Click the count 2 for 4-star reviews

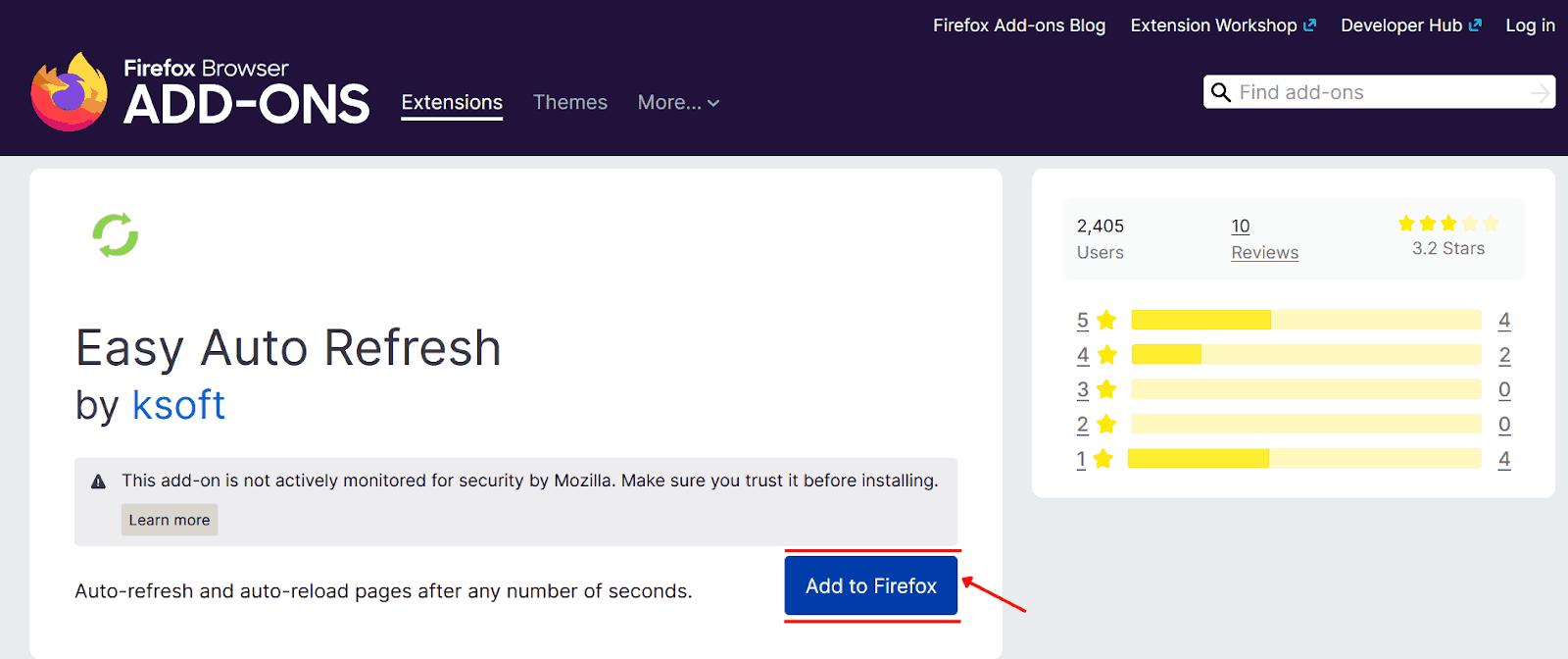tap(1504, 355)
